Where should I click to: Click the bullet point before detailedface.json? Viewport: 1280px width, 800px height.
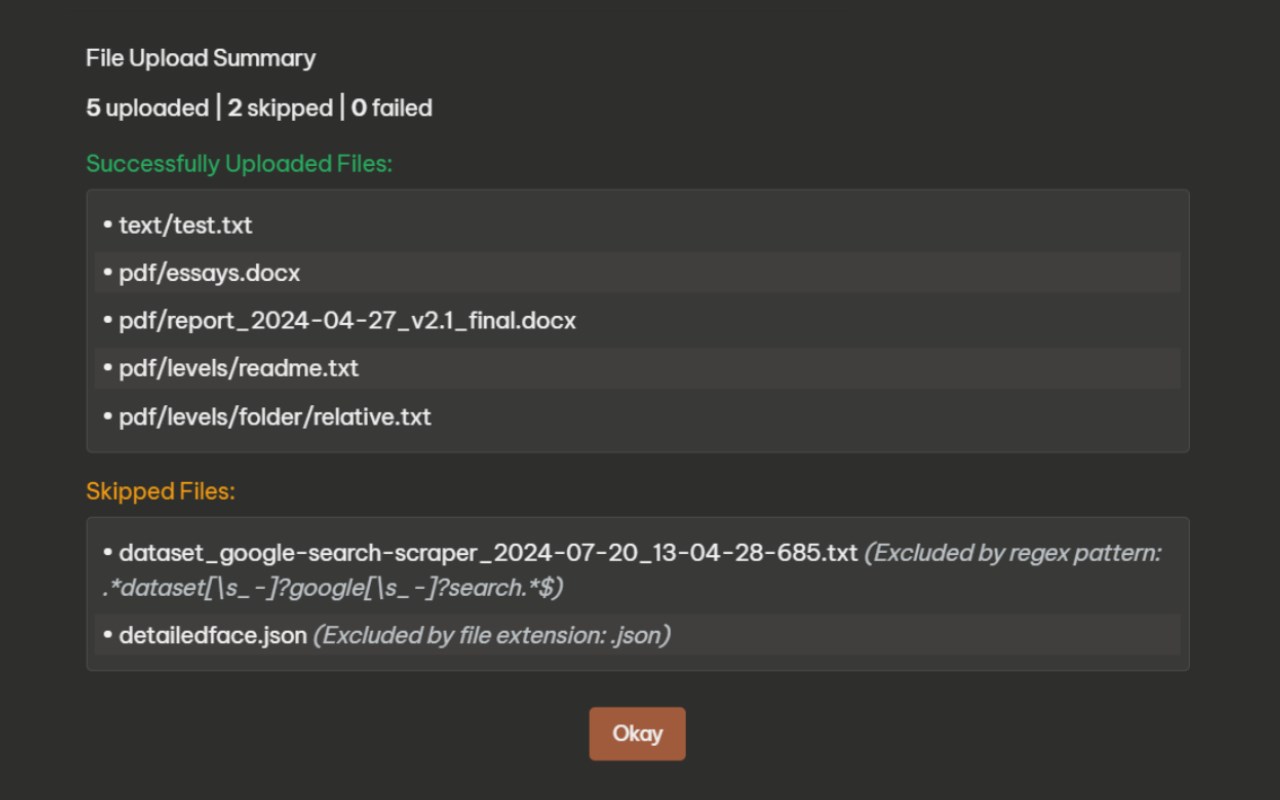107,635
